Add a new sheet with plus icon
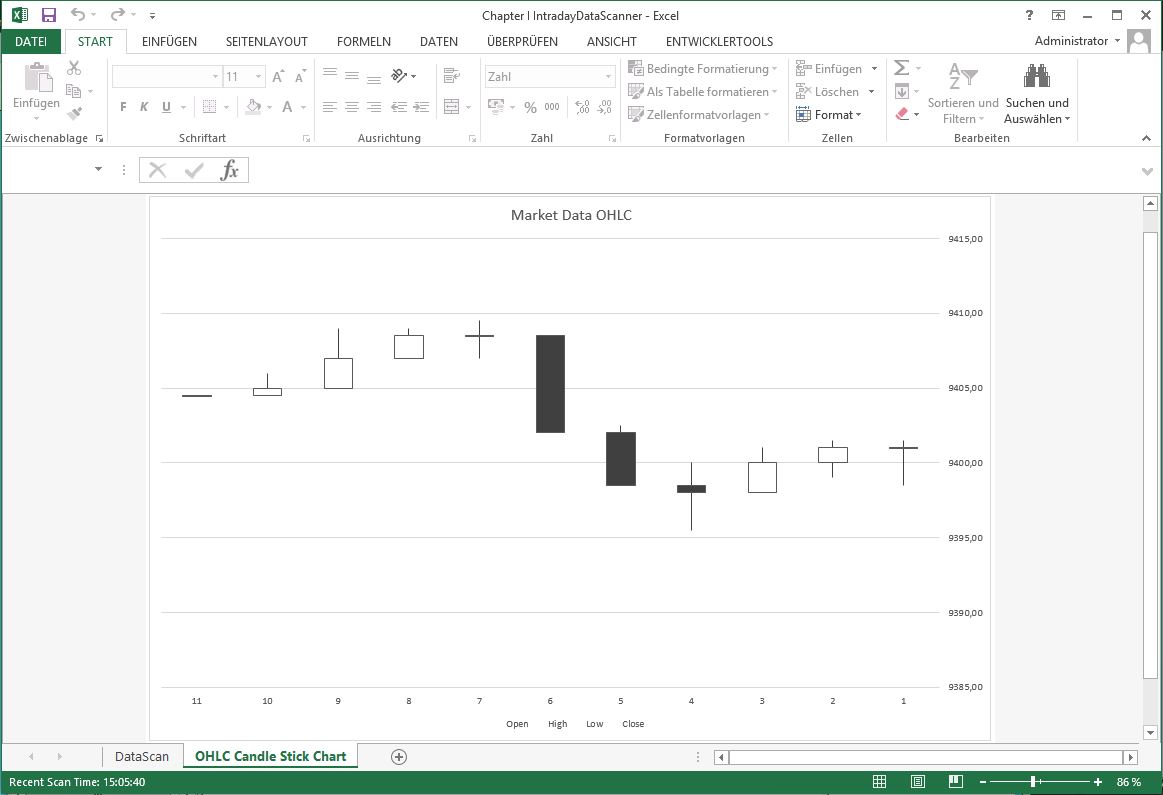This screenshot has height=795, width=1163. [399, 757]
